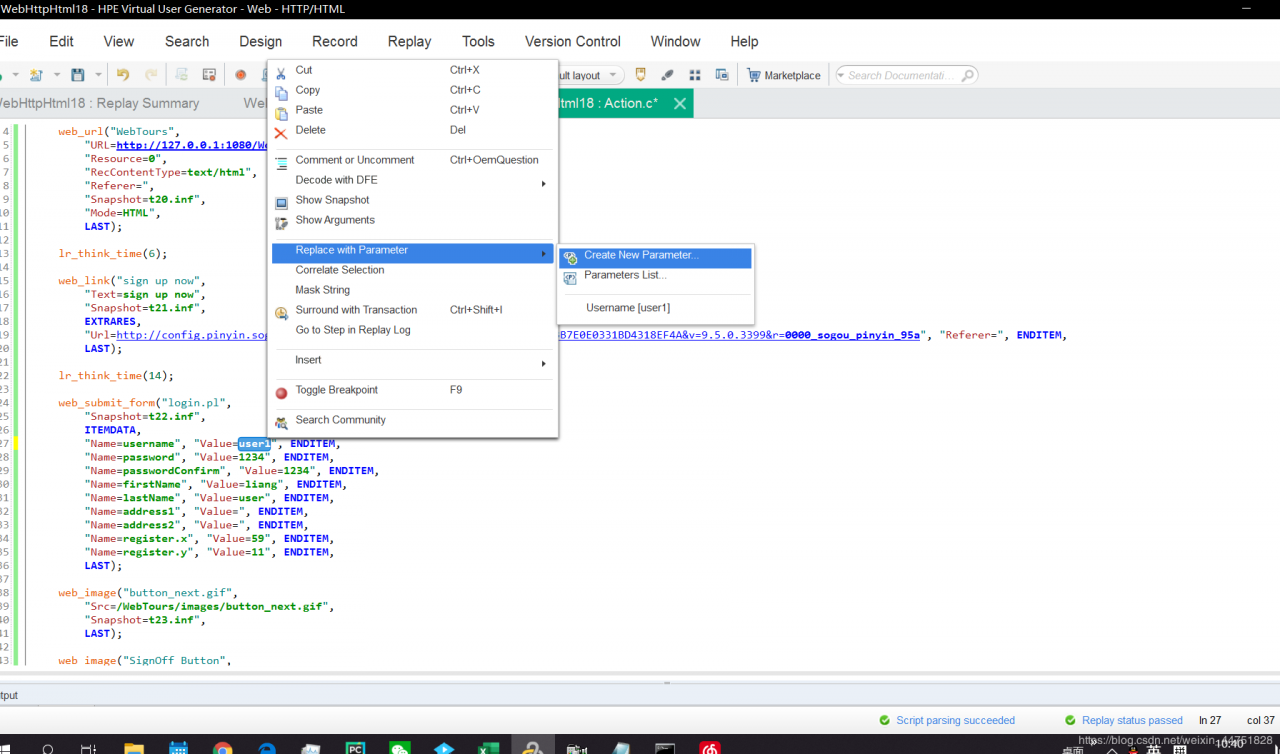Close the Action.c tab

coord(680,103)
